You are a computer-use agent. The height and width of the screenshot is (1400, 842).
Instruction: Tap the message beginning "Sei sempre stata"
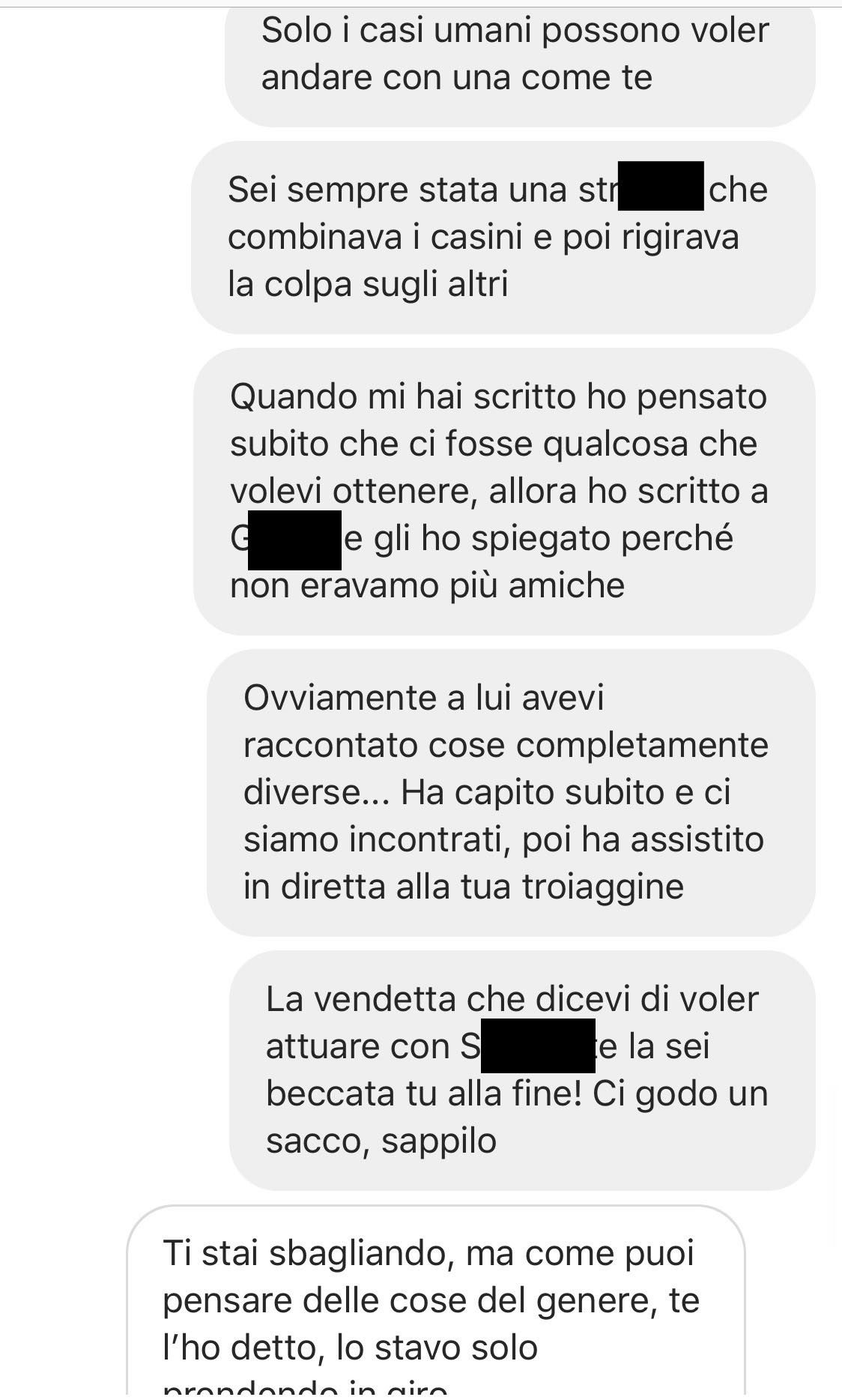tap(503, 237)
